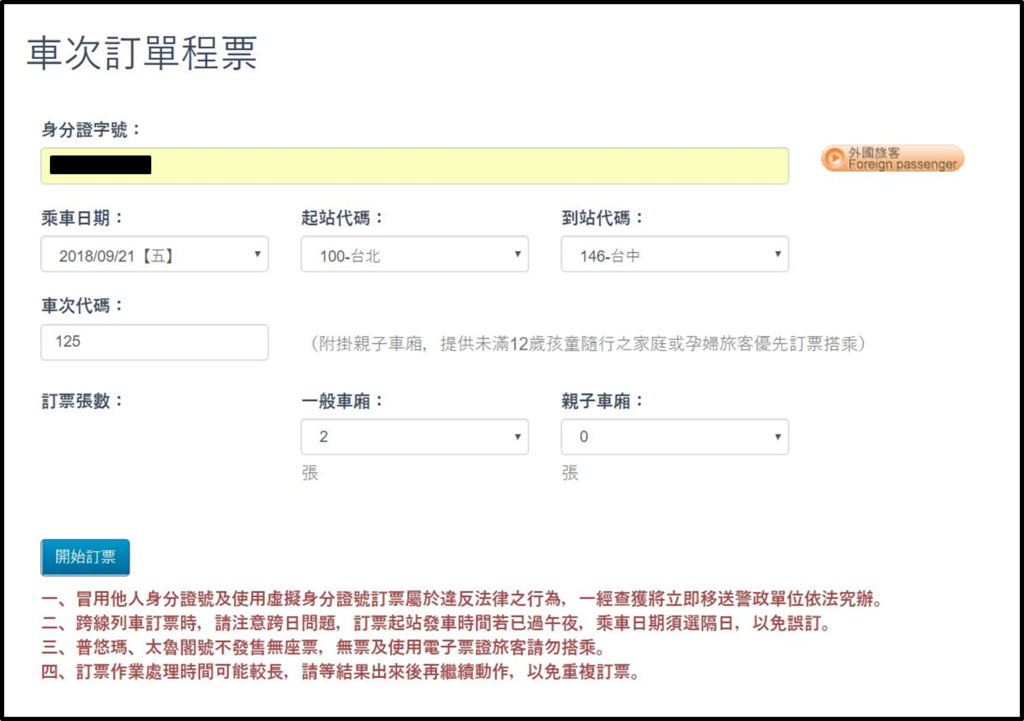Click the 張 unit under 一般車廂
Image resolution: width=1024 pixels, height=721 pixels.
tap(310, 473)
